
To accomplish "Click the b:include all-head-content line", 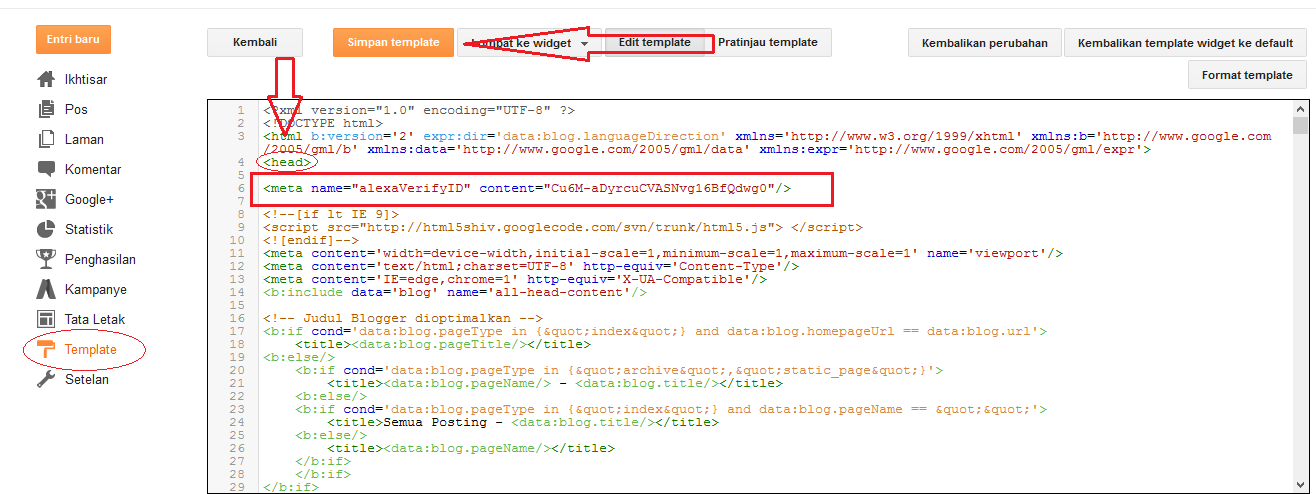I will tap(455, 291).
